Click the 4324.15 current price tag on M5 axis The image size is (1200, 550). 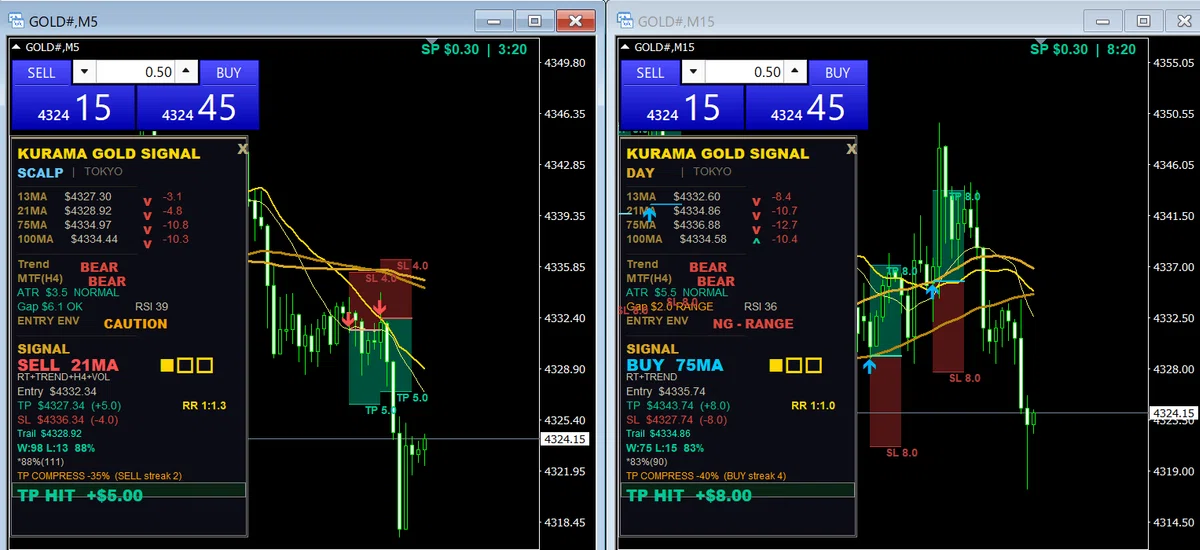(565, 439)
